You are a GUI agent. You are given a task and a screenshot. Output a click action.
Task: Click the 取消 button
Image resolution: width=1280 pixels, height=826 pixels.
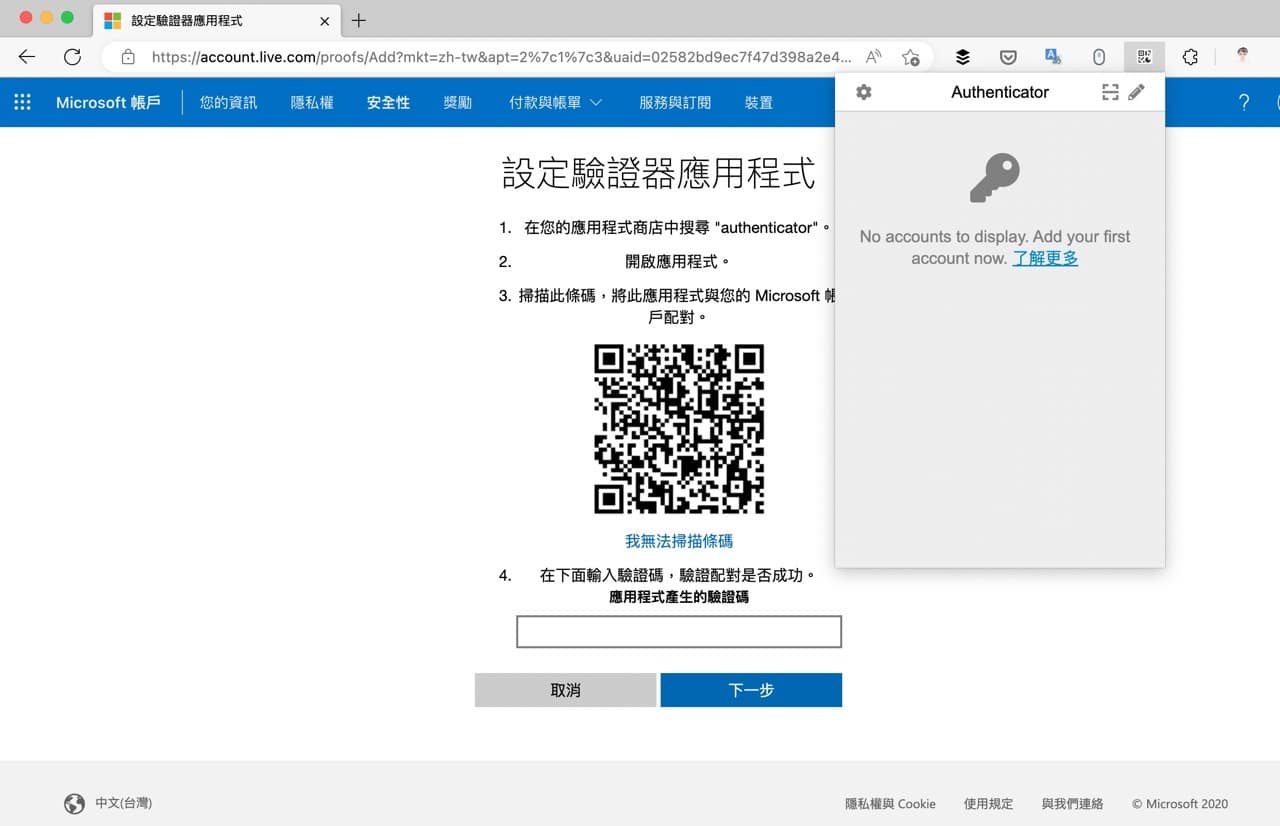coord(565,690)
